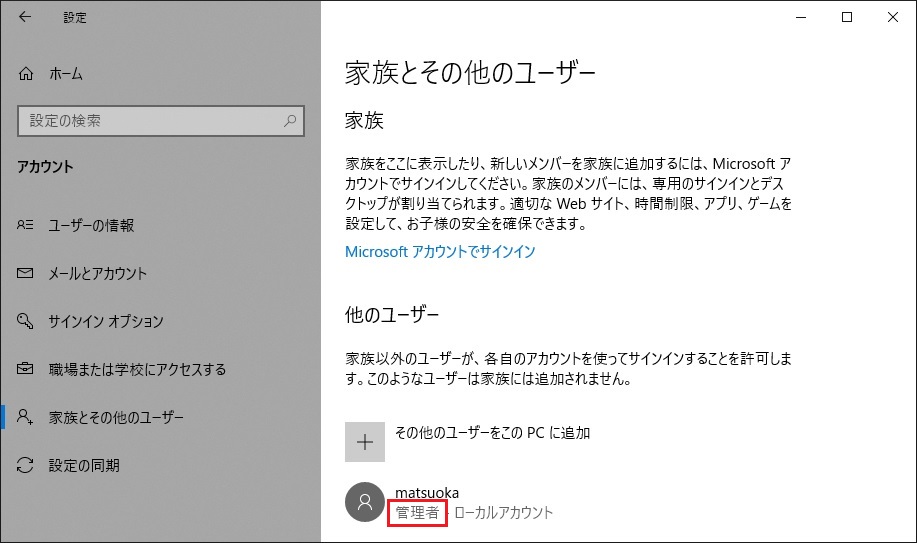Click the 家族 section heading
917x543 pixels.
364,121
